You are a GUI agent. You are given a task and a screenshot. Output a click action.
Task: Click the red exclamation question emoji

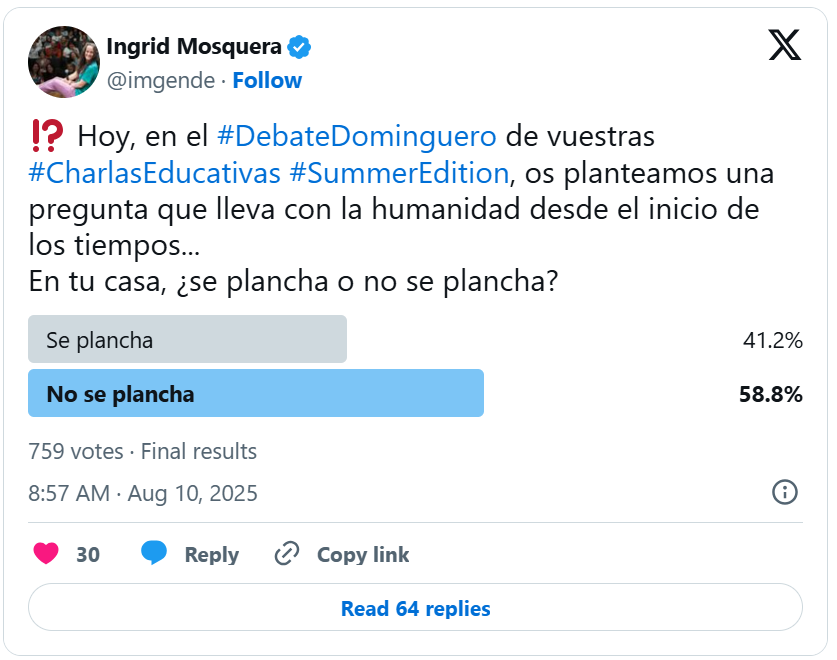click(x=47, y=134)
